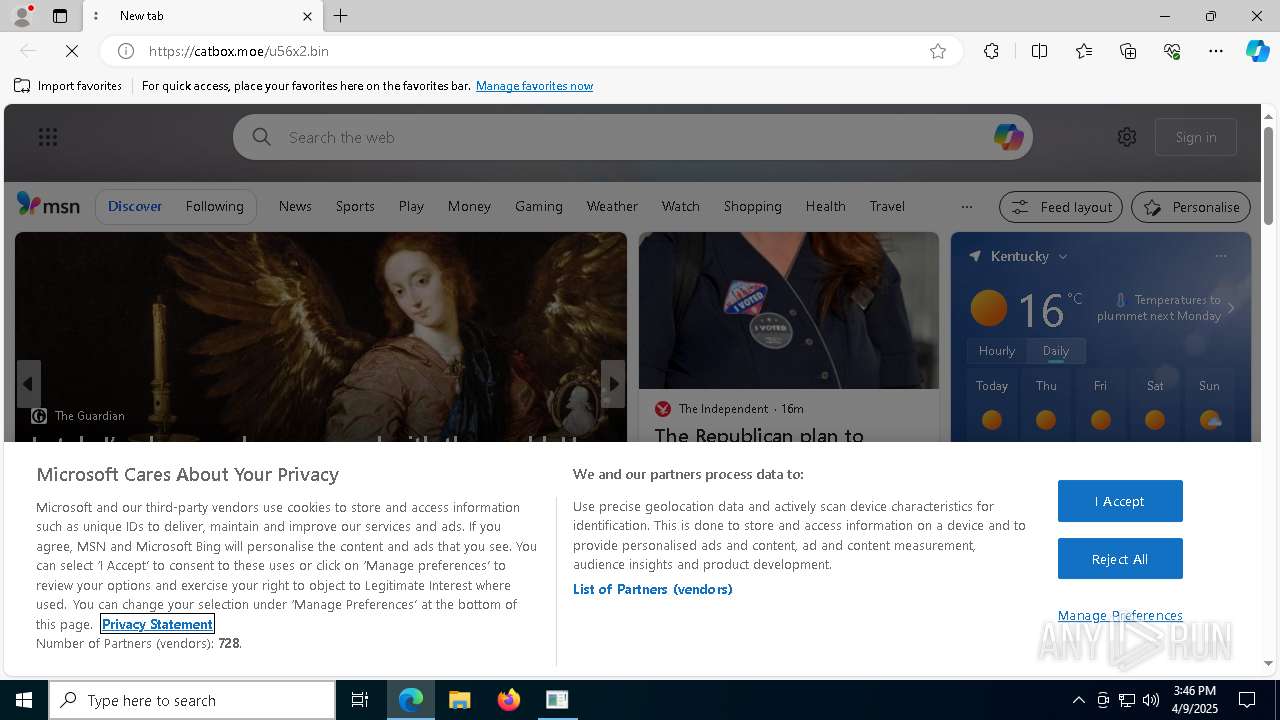Open the Money category
The height and width of the screenshot is (720, 1280).
pyautogui.click(x=469, y=206)
